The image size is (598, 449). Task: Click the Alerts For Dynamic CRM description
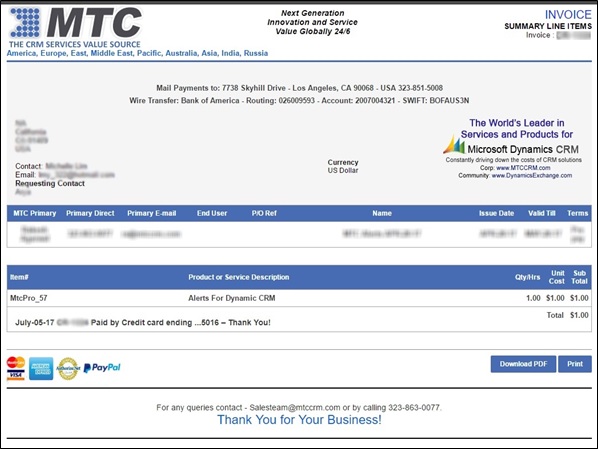tap(232, 298)
